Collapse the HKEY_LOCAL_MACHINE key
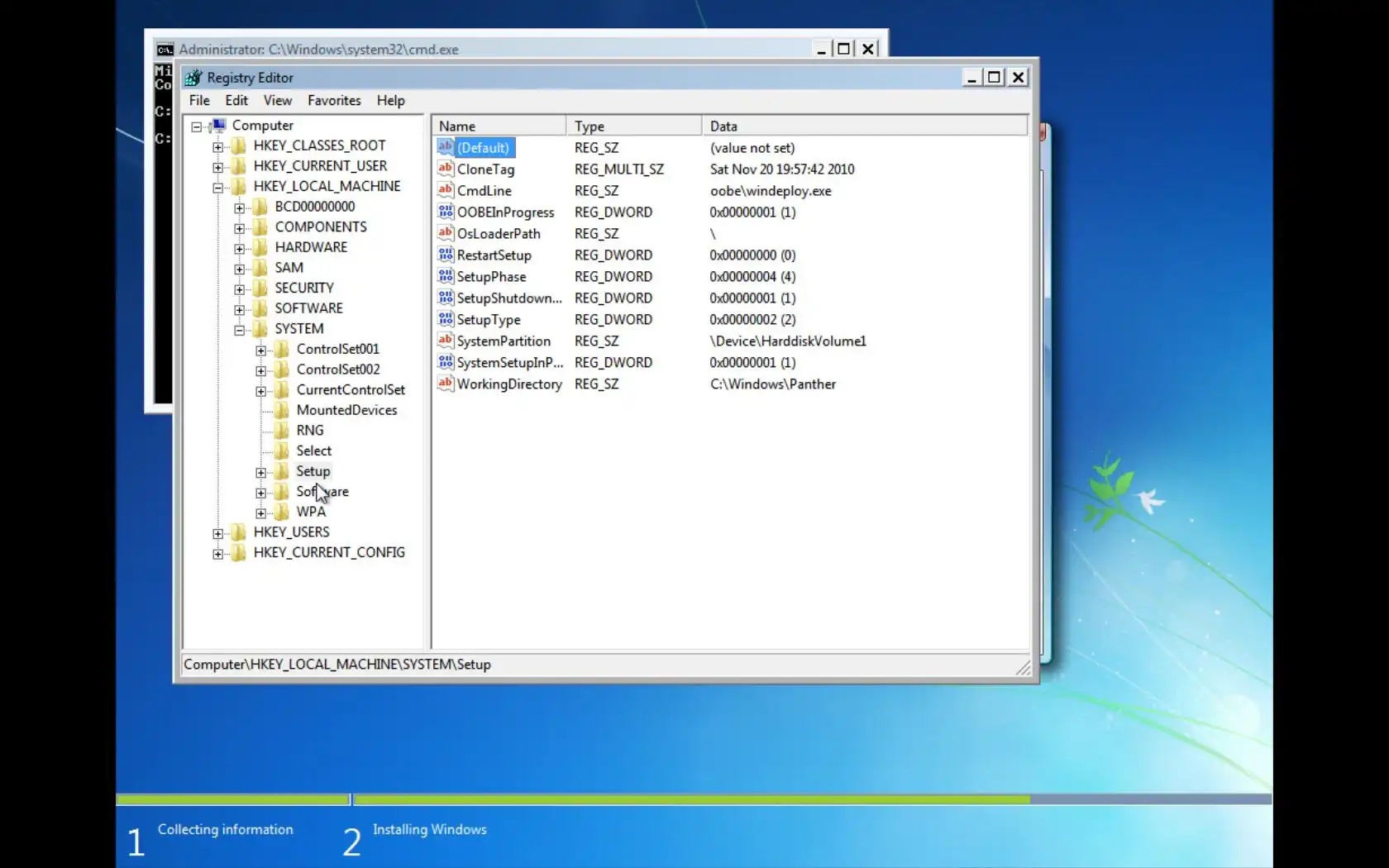 pos(217,188)
